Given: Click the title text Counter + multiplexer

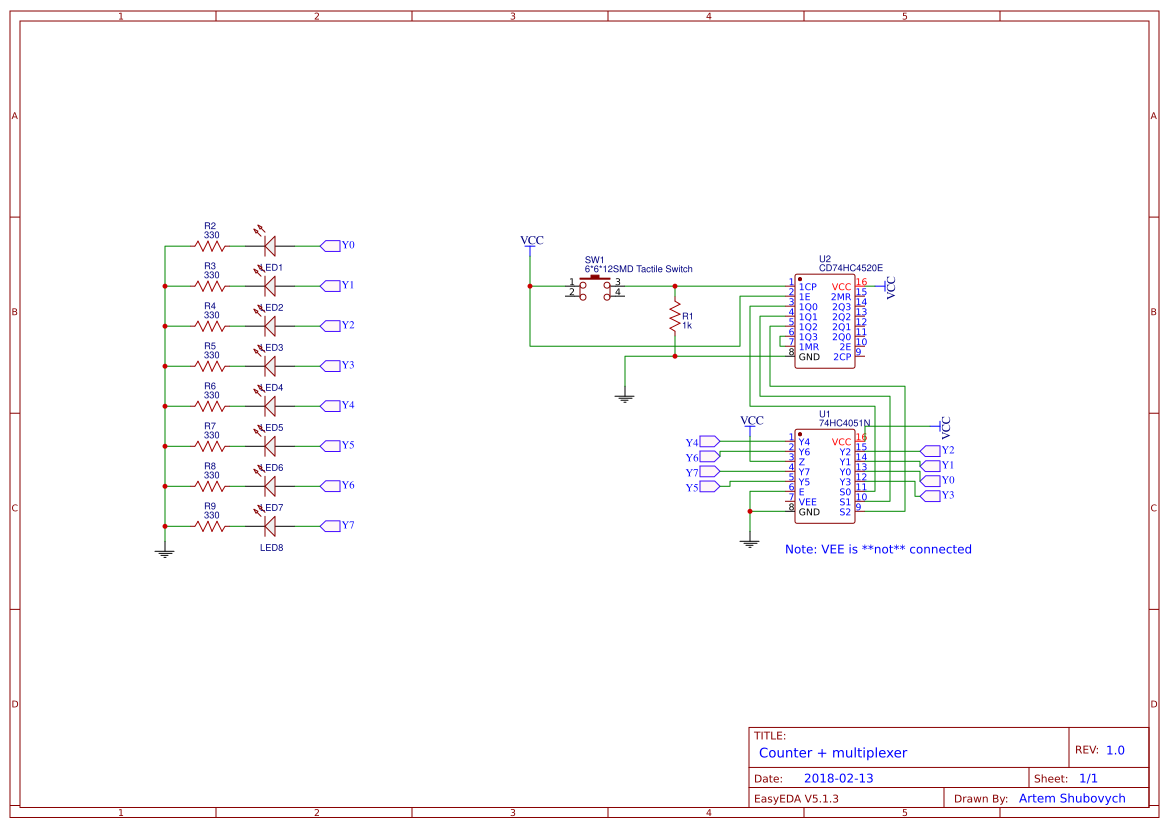Looking at the screenshot, I should point(832,753).
